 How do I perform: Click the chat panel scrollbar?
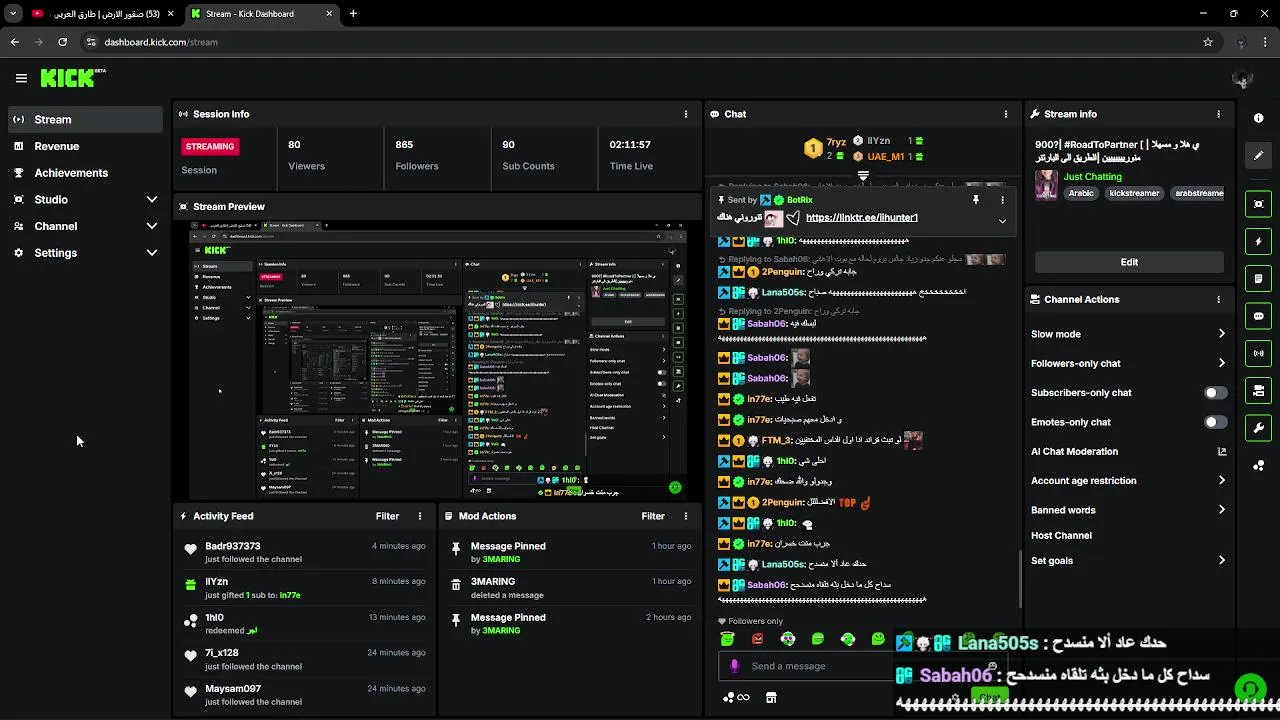[x=1020, y=580]
